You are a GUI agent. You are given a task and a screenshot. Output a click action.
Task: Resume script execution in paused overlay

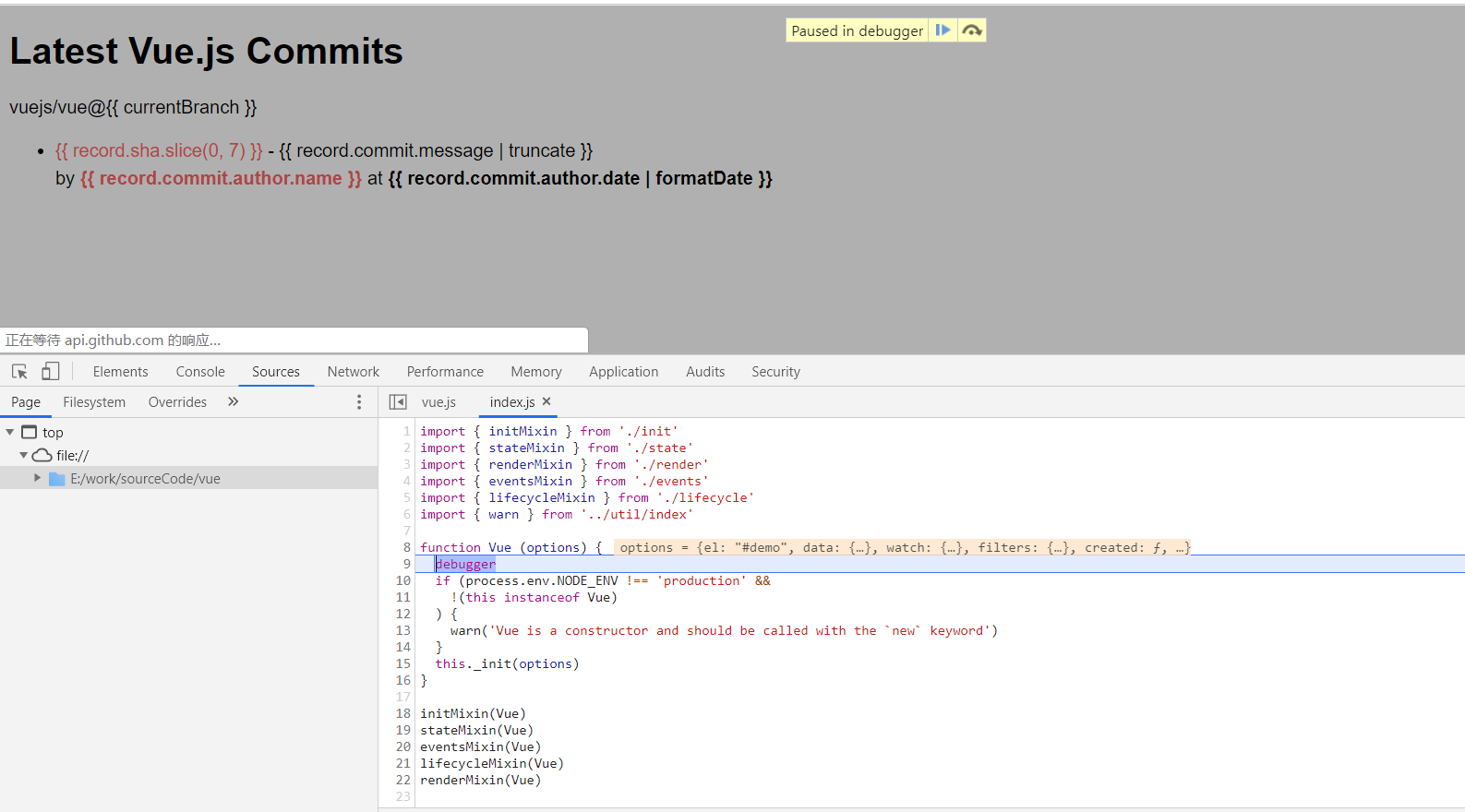tap(943, 30)
